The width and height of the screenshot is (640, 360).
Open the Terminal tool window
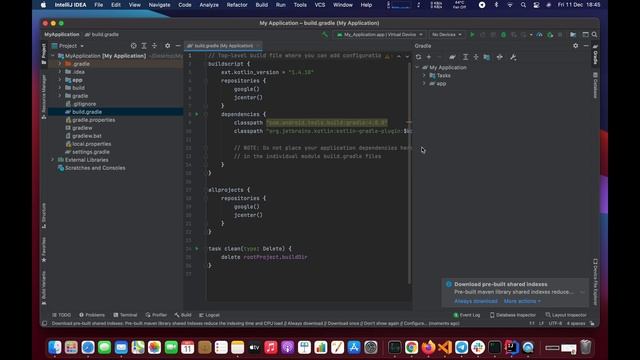[125, 315]
